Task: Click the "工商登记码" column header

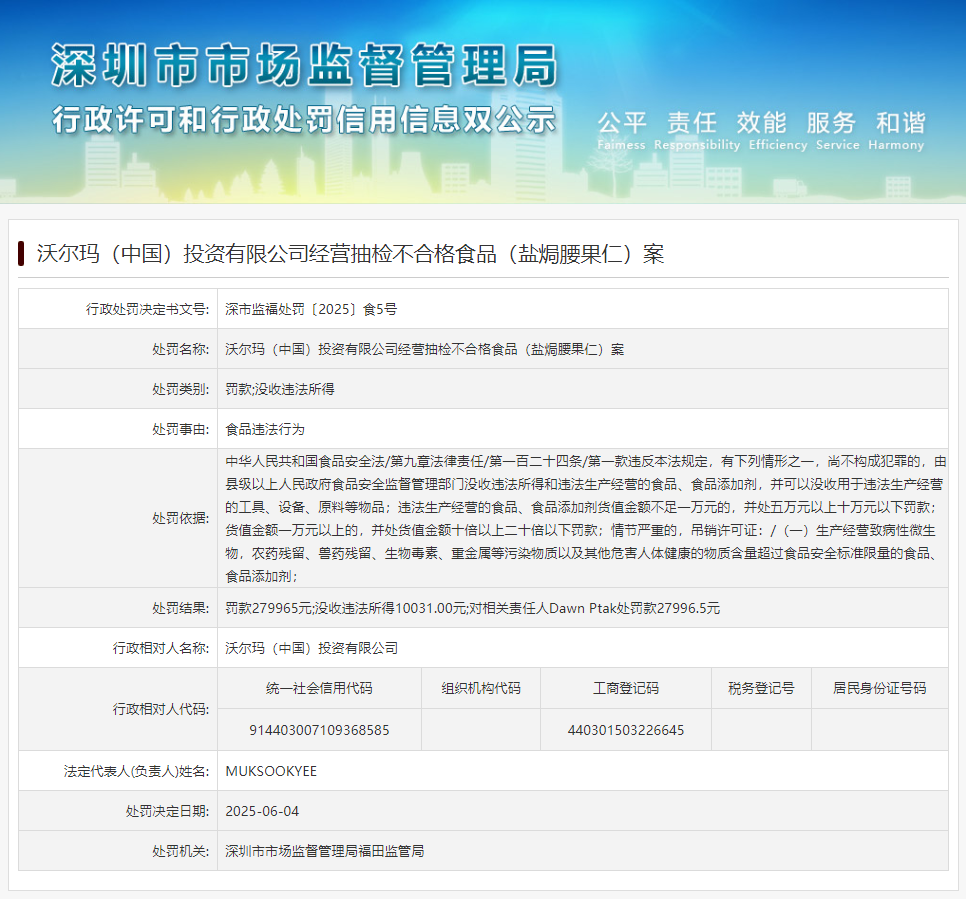Action: coord(626,688)
